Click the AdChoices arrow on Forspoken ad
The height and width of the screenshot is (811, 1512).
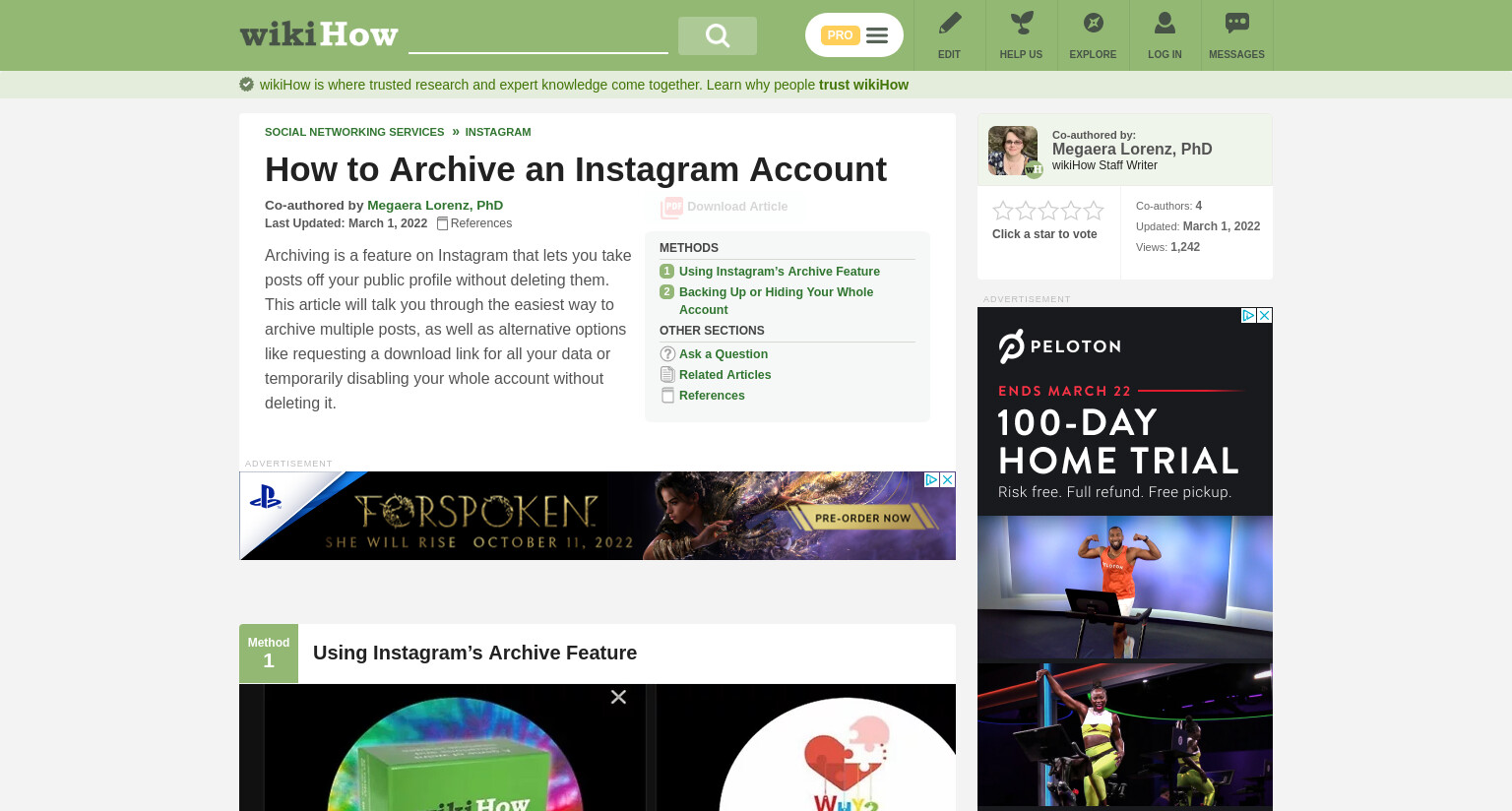(931, 479)
